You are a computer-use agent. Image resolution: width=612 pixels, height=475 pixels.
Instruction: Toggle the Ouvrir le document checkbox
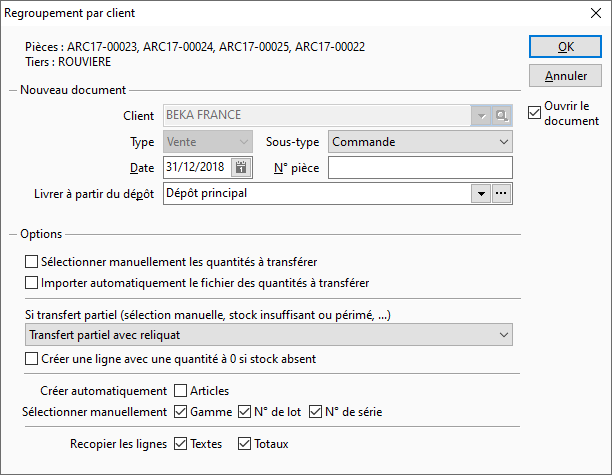tap(534, 113)
